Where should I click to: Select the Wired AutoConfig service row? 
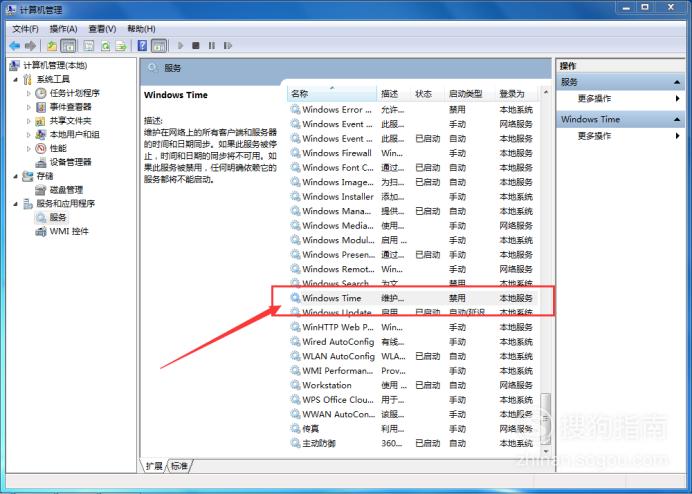click(x=413, y=342)
